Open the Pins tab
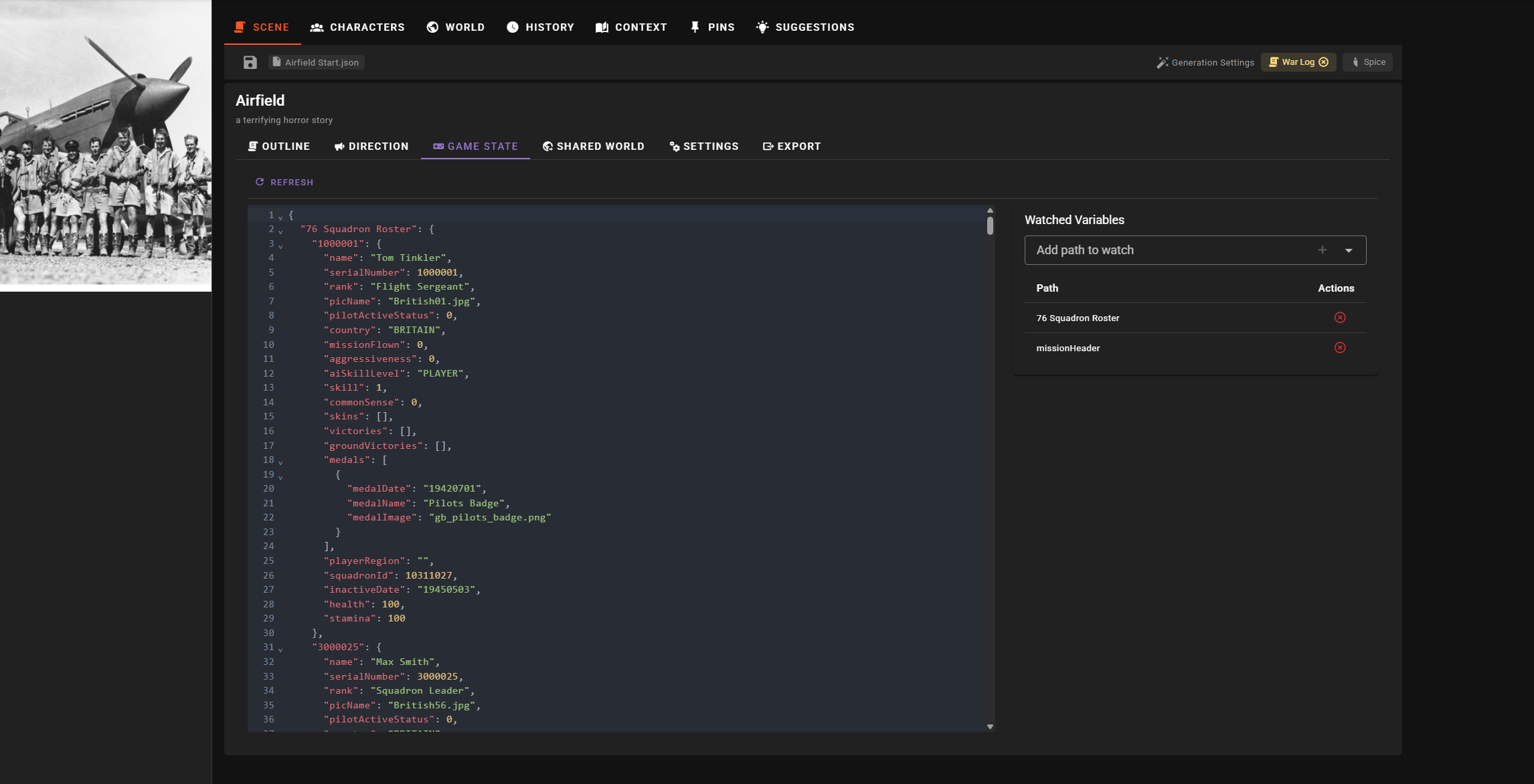1534x784 pixels. point(712,27)
